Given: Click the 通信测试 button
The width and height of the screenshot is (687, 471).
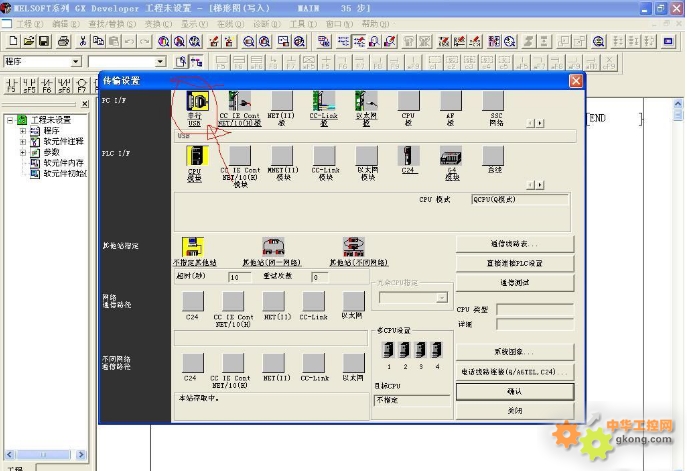Looking at the screenshot, I should 515,283.
